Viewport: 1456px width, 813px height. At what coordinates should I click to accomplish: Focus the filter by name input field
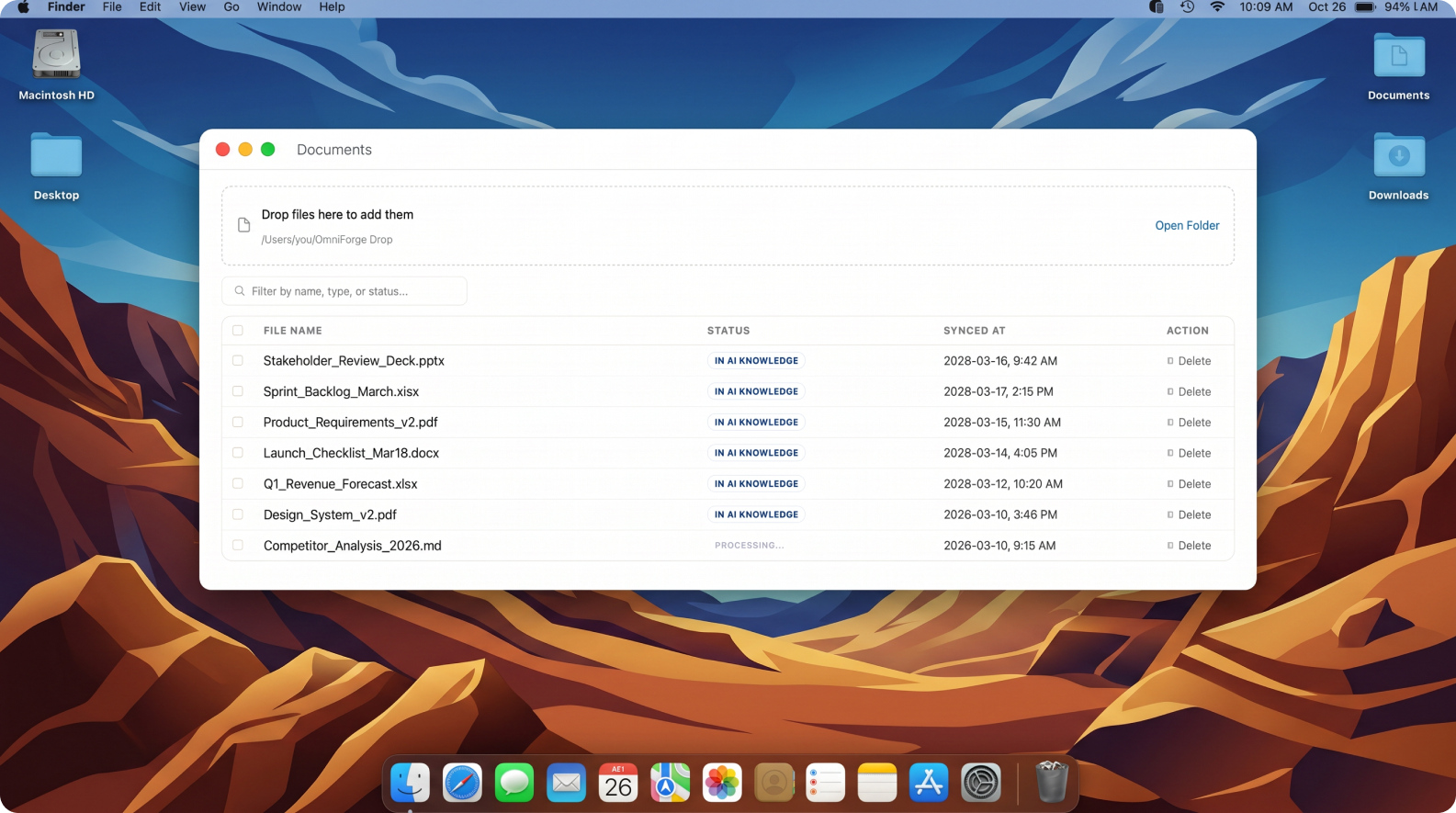(x=344, y=291)
